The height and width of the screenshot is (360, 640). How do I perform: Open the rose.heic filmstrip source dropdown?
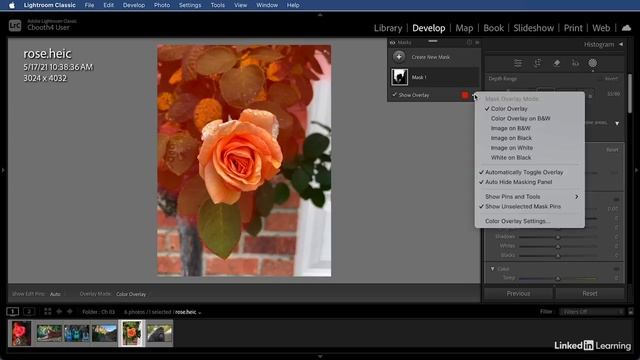[188, 312]
